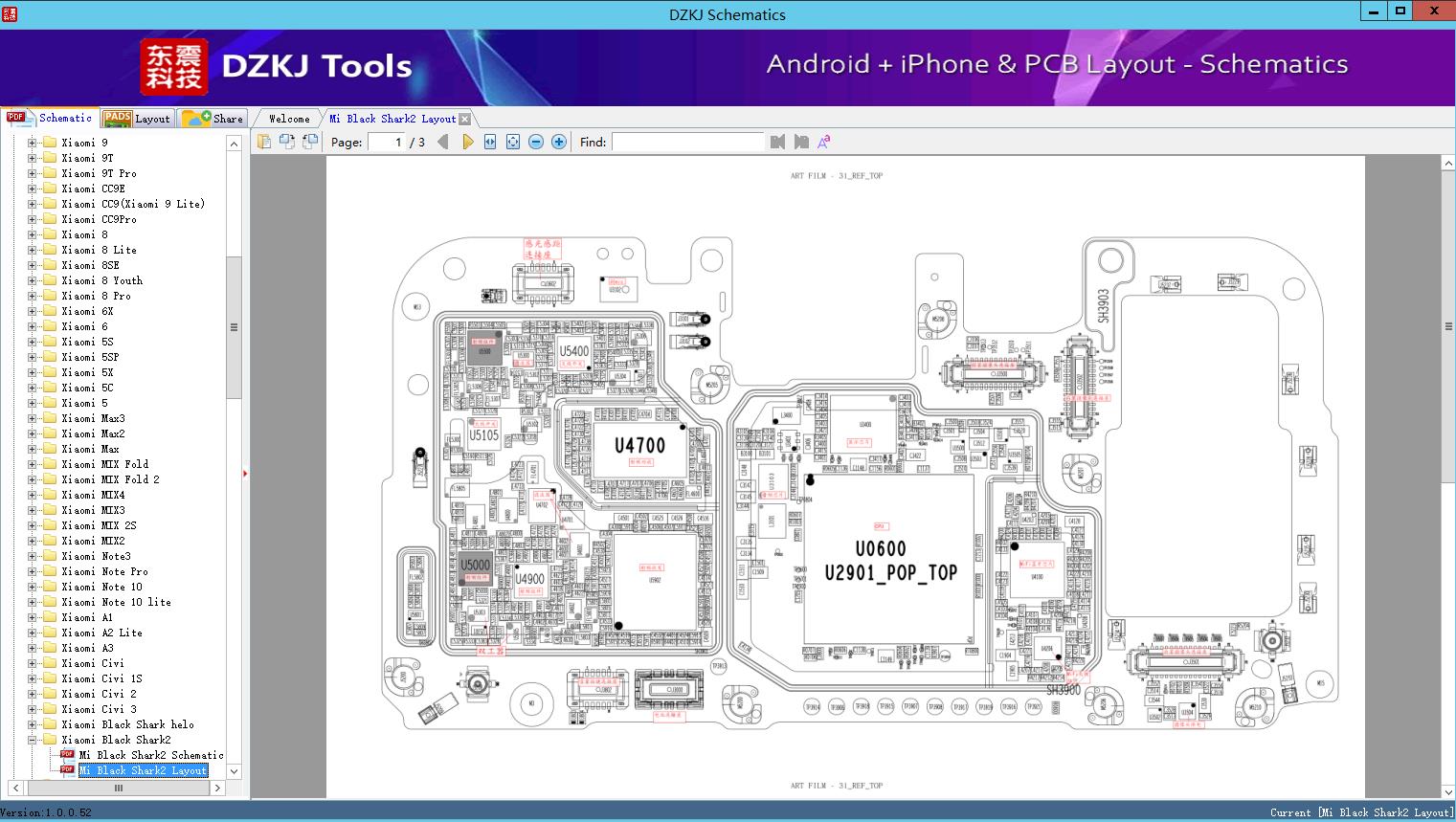
Task: Click the red collapse arrow on panel splitter
Action: pos(246,473)
